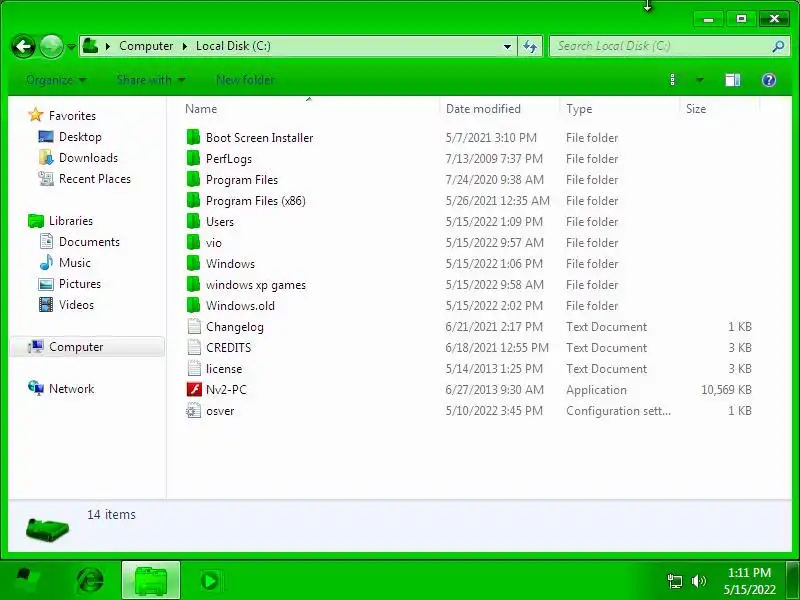Click the 7/13/2009 7:37 PM date cell
800x600 pixels.
(494, 159)
